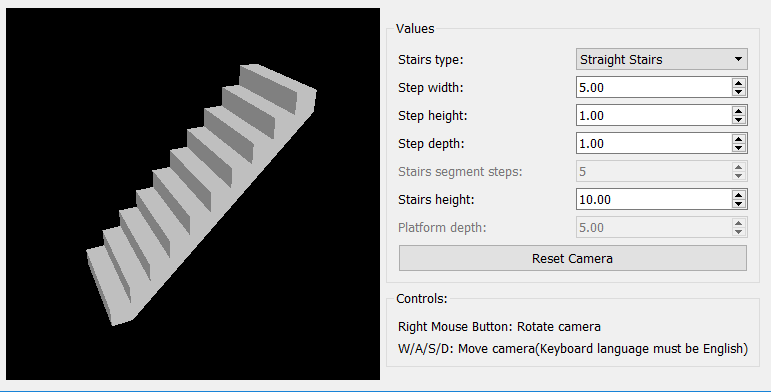This screenshot has width=771, height=392.
Task: Click the disabled Platform depth field
Action: (x=661, y=228)
